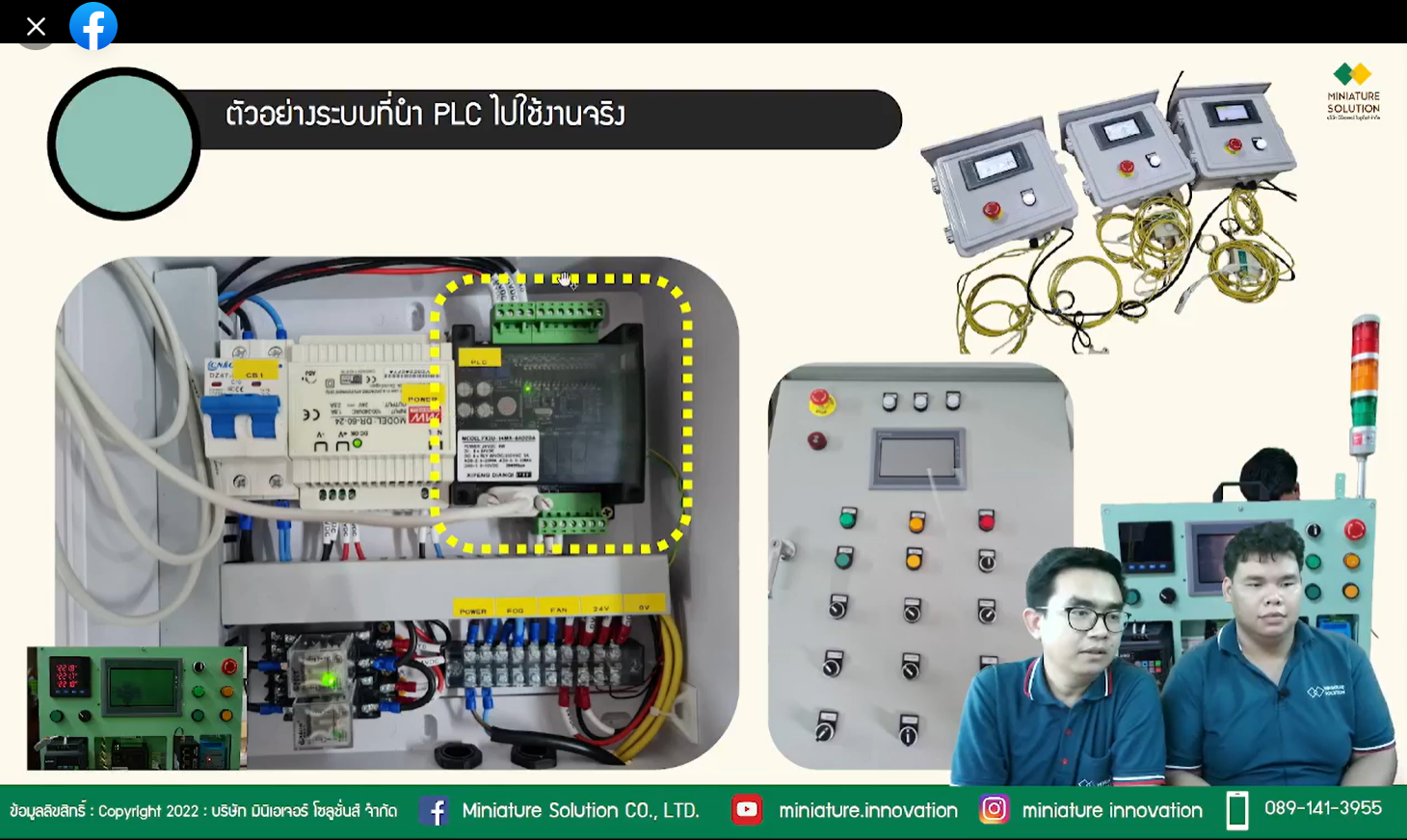The image size is (1407, 840).
Task: Click the miniature.innovation YouTube link
Action: tap(867, 810)
